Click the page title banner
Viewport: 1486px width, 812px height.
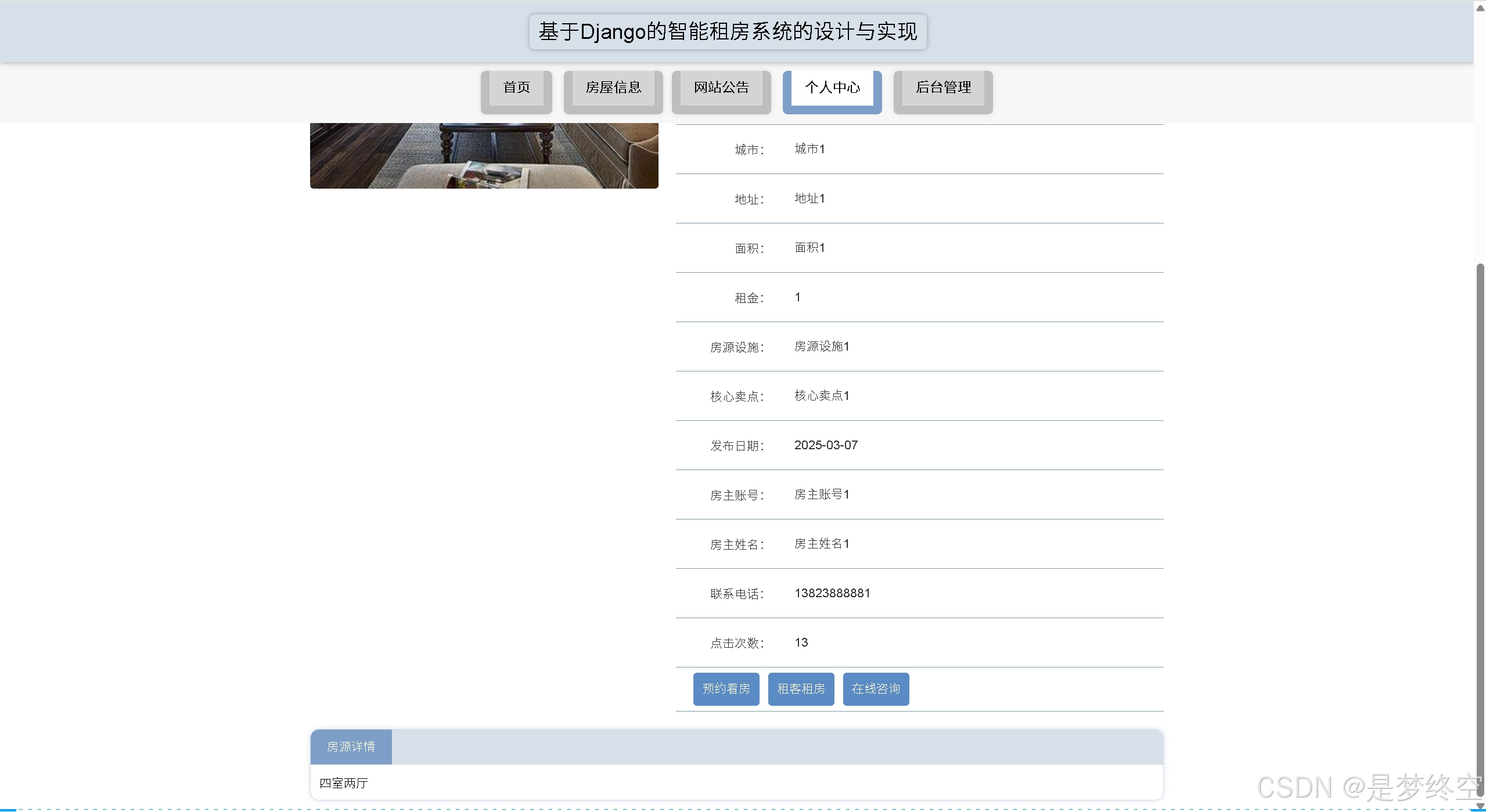(728, 32)
